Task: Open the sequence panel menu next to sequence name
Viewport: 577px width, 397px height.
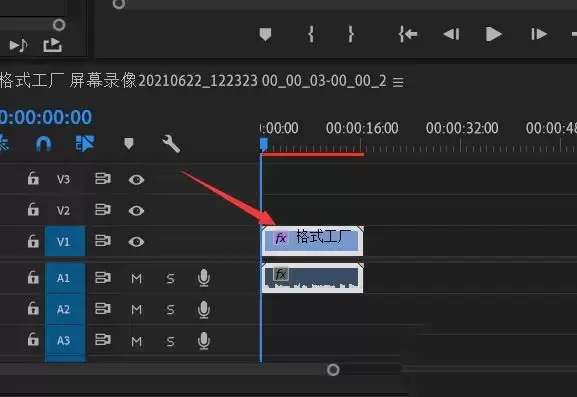Action: pyautogui.click(x=398, y=82)
